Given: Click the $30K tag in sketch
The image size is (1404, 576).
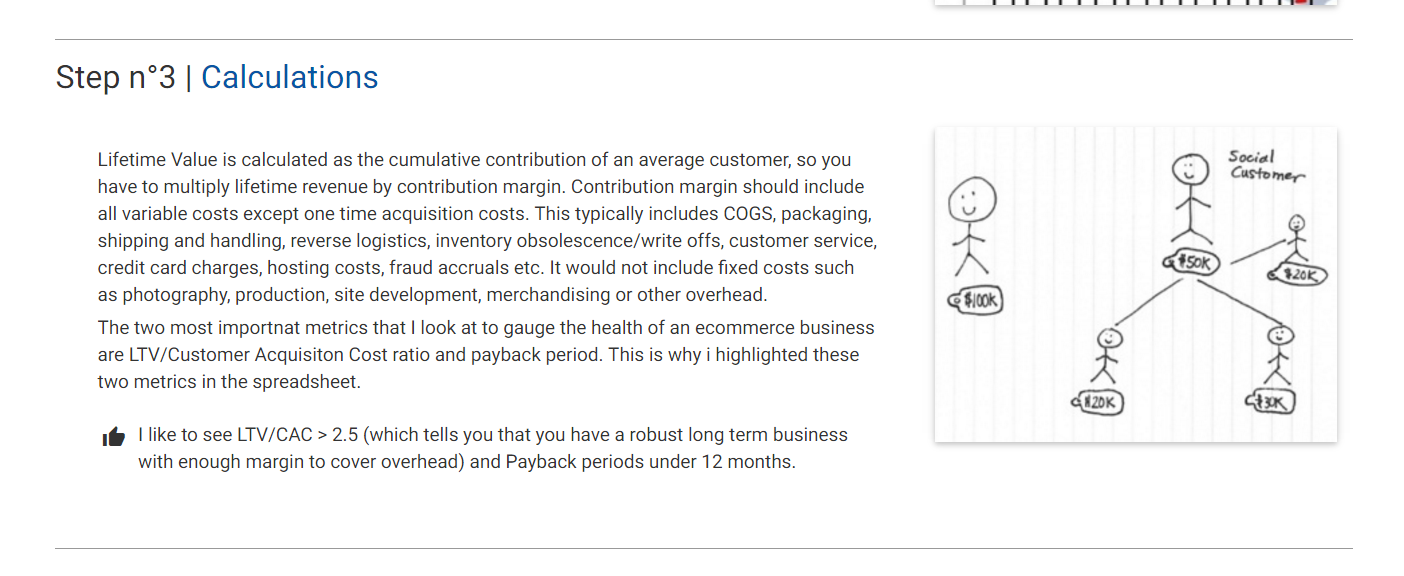Looking at the screenshot, I should click(x=1271, y=402).
